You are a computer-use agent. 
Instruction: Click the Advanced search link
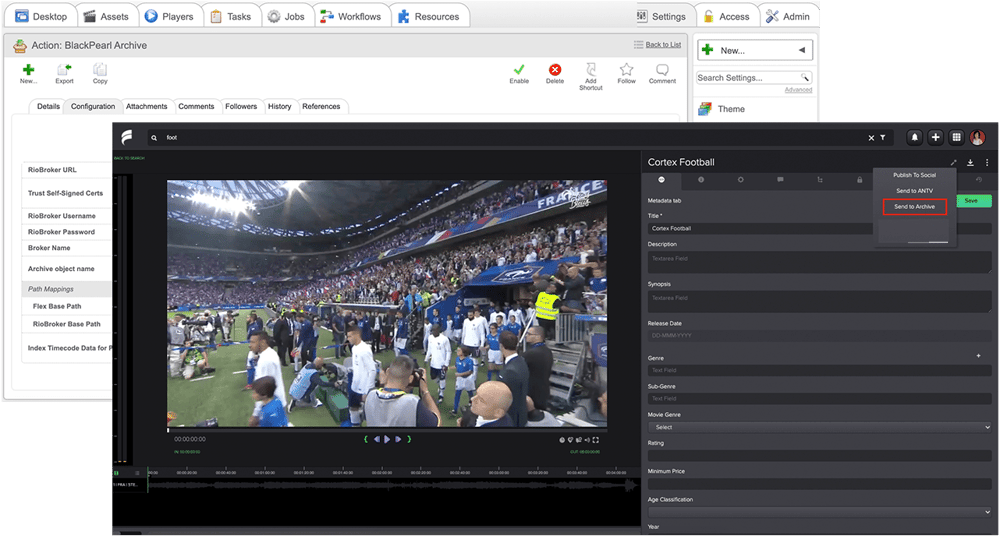(x=798, y=90)
